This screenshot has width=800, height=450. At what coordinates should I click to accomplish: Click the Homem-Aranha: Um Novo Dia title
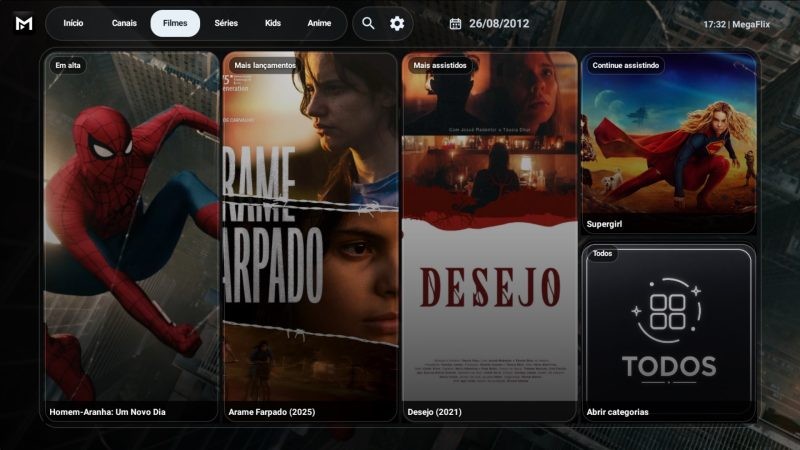point(107,412)
